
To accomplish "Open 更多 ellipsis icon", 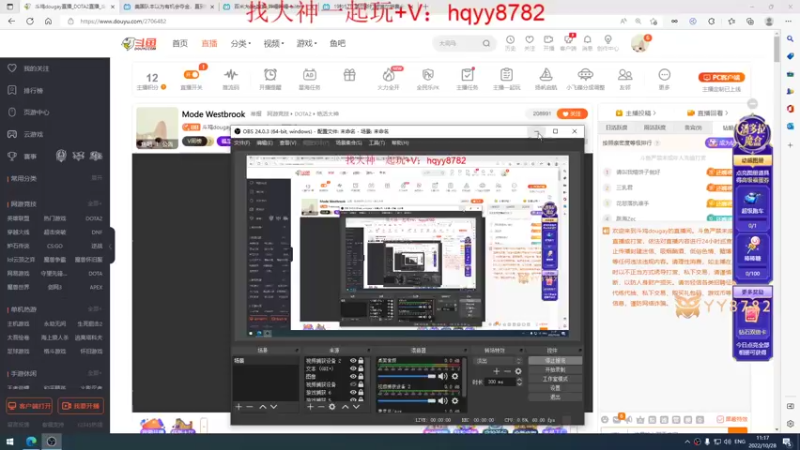I will click(x=664, y=74).
